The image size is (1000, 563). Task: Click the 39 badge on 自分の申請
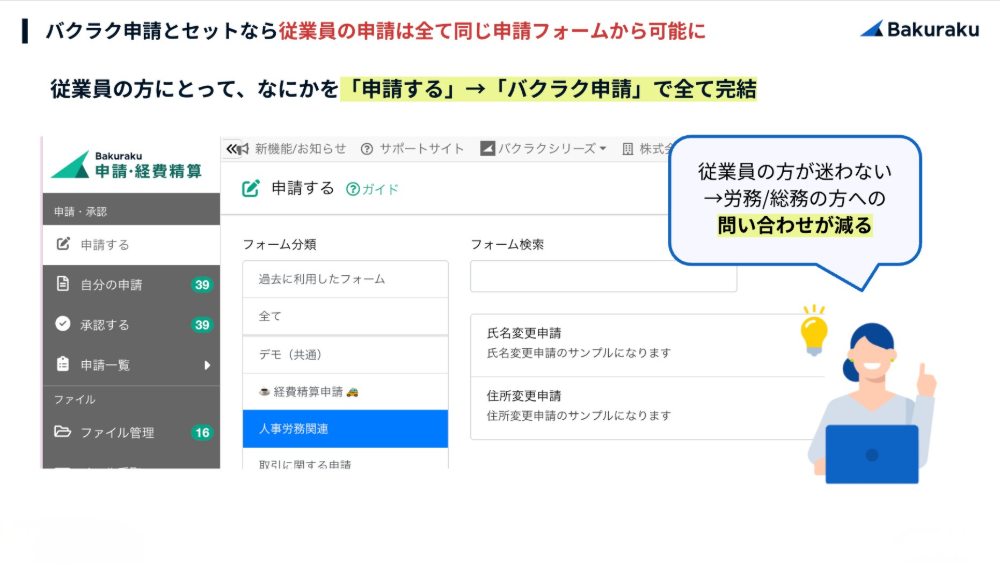[x=202, y=284]
